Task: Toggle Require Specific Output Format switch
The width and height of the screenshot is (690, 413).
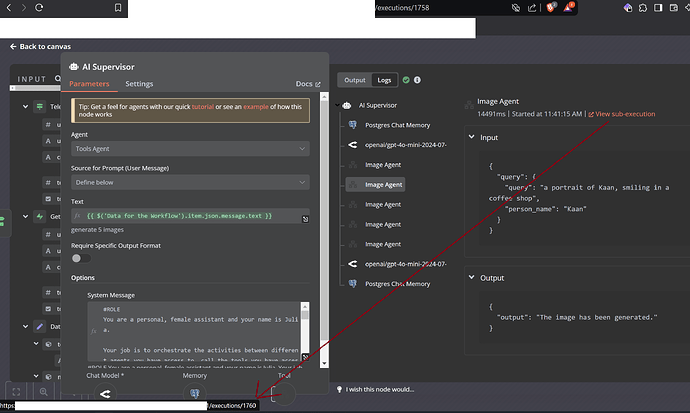Action: (81, 258)
